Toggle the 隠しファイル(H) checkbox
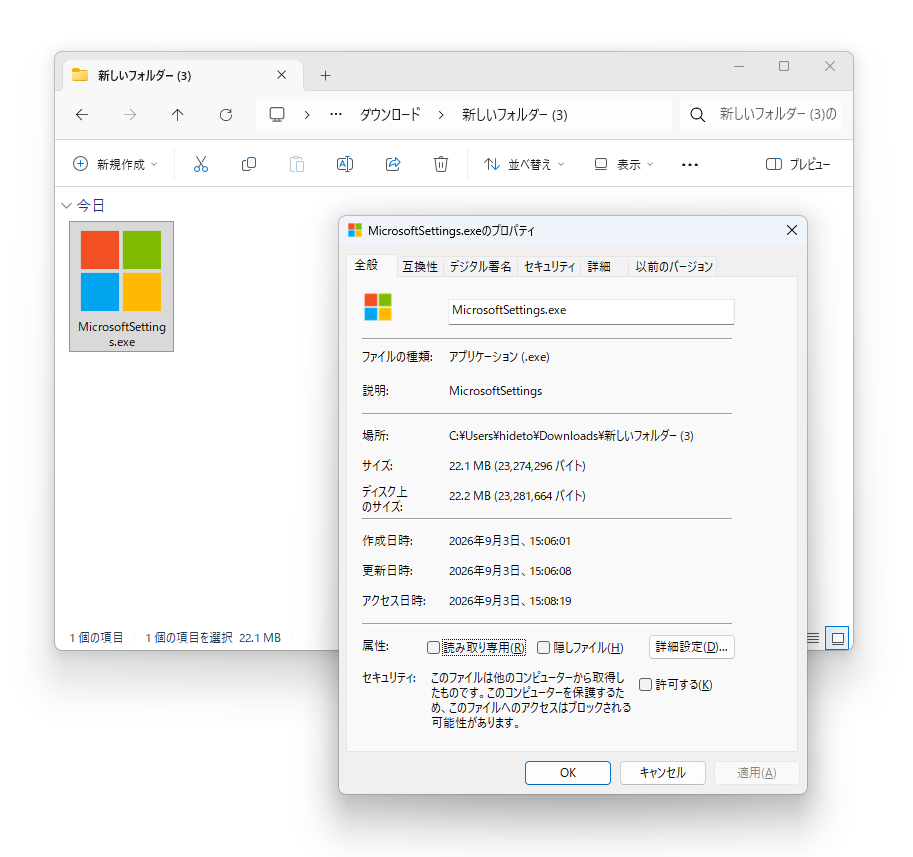This screenshot has height=857, width=913. [x=543, y=647]
